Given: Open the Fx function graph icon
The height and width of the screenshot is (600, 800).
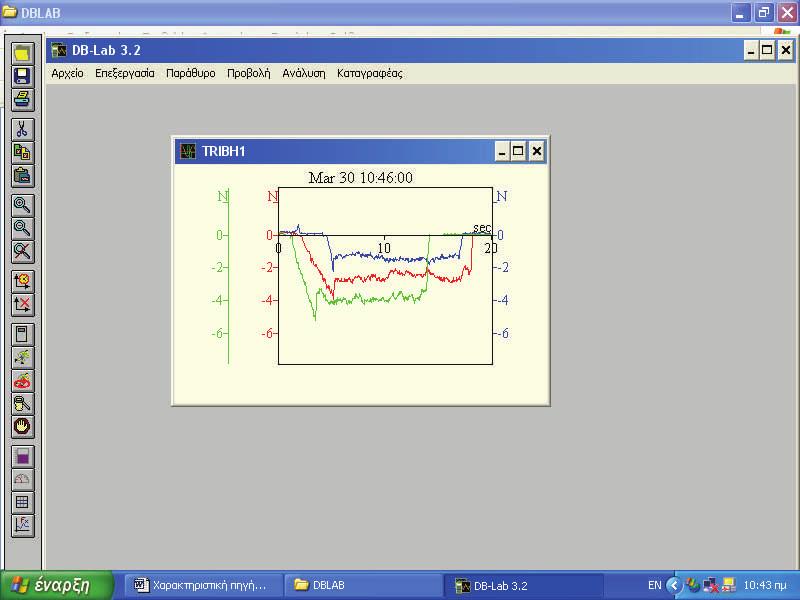Looking at the screenshot, I should click(22, 525).
